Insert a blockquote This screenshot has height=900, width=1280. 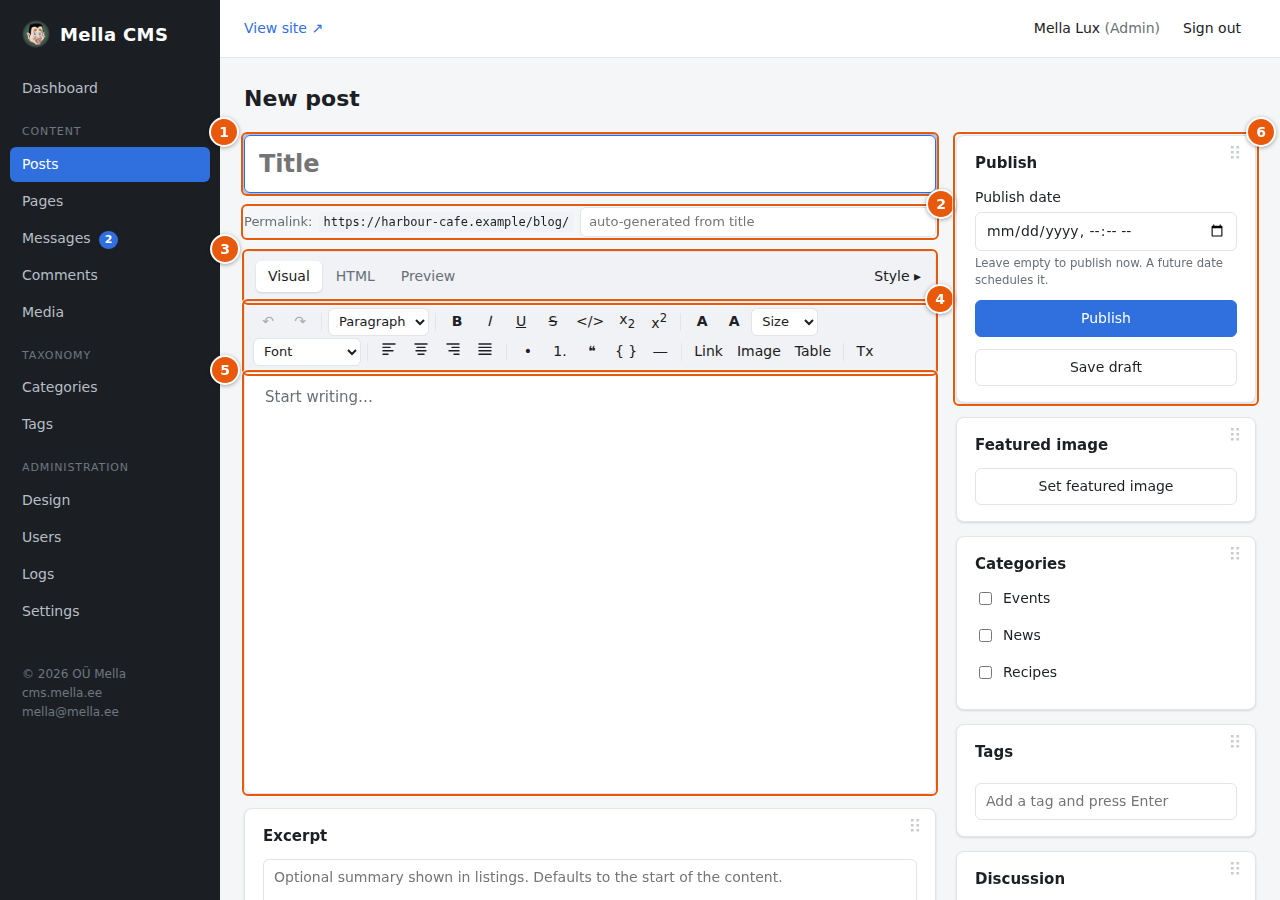click(592, 351)
